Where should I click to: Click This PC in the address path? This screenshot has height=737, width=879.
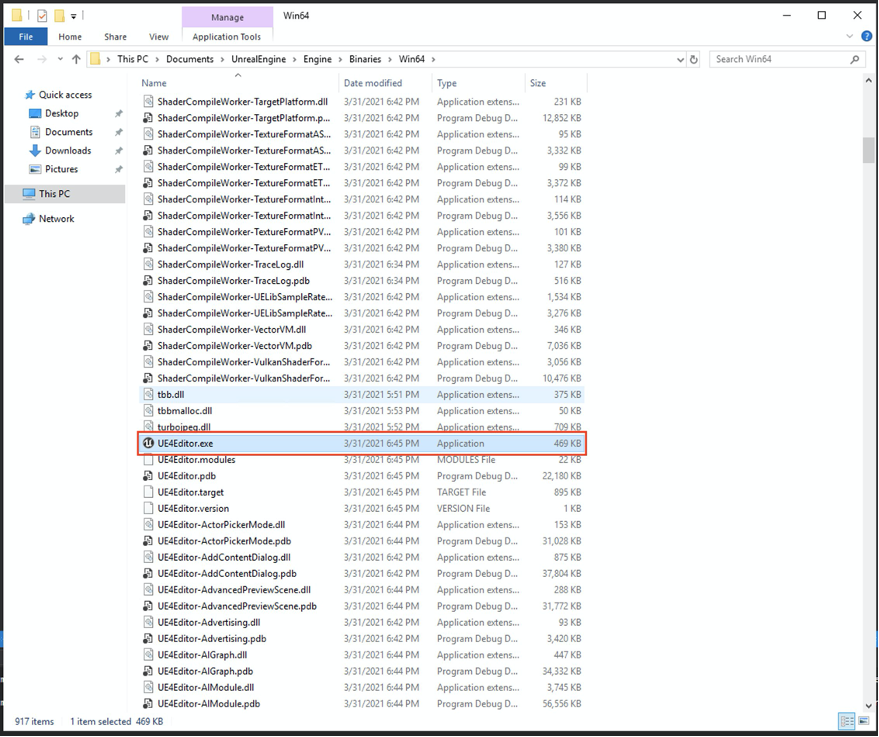(x=133, y=59)
